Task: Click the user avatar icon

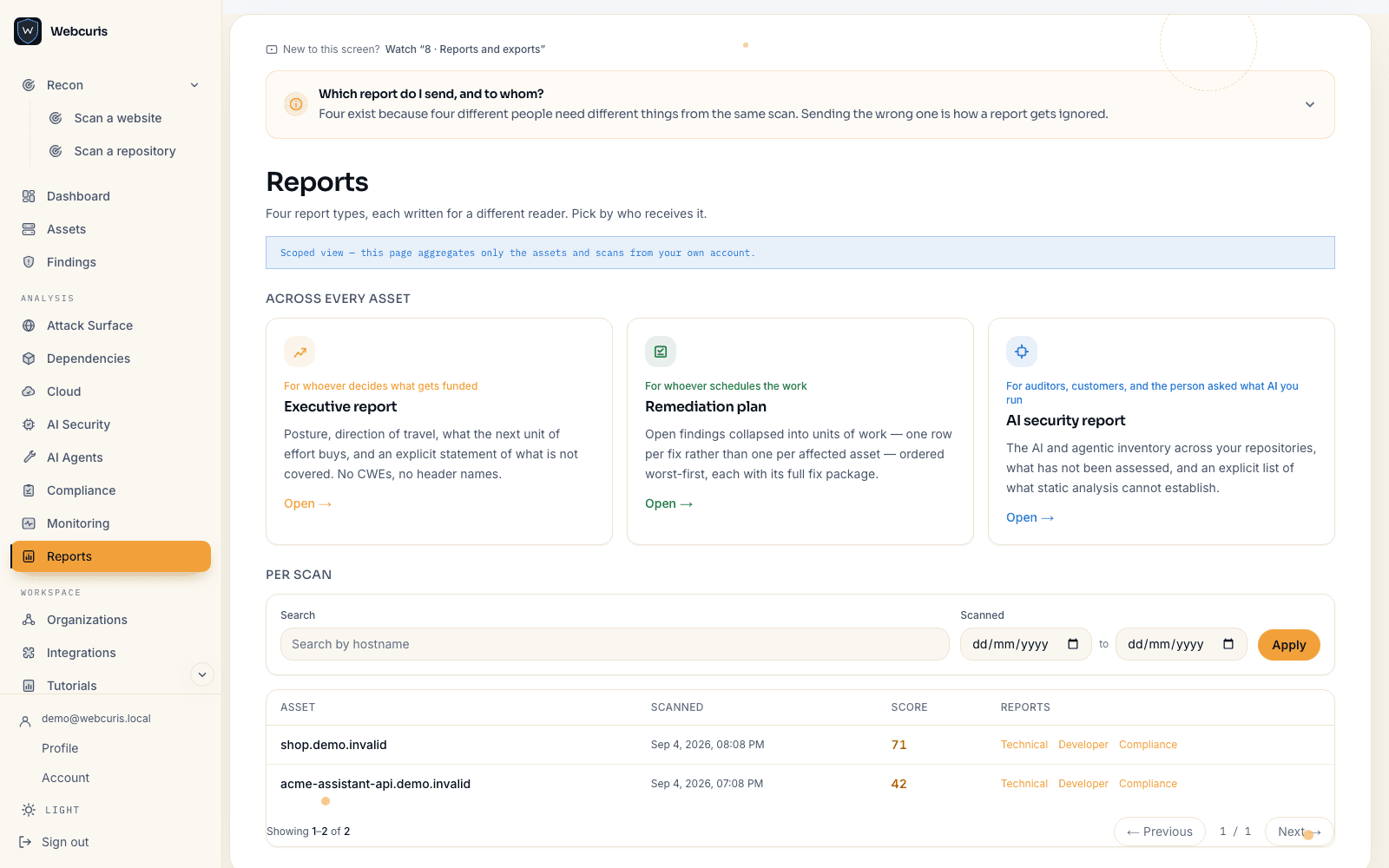Action: click(25, 720)
